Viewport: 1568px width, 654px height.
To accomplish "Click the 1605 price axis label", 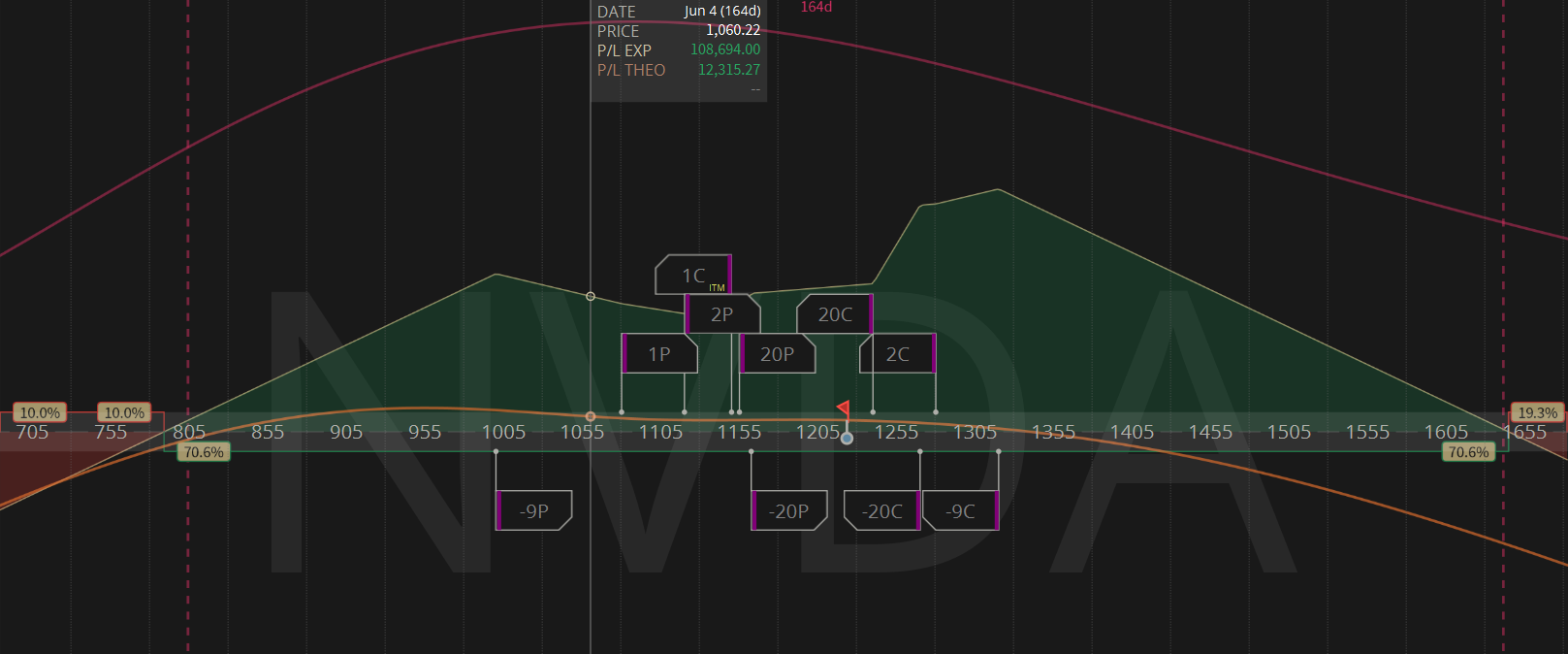I will (x=1446, y=432).
